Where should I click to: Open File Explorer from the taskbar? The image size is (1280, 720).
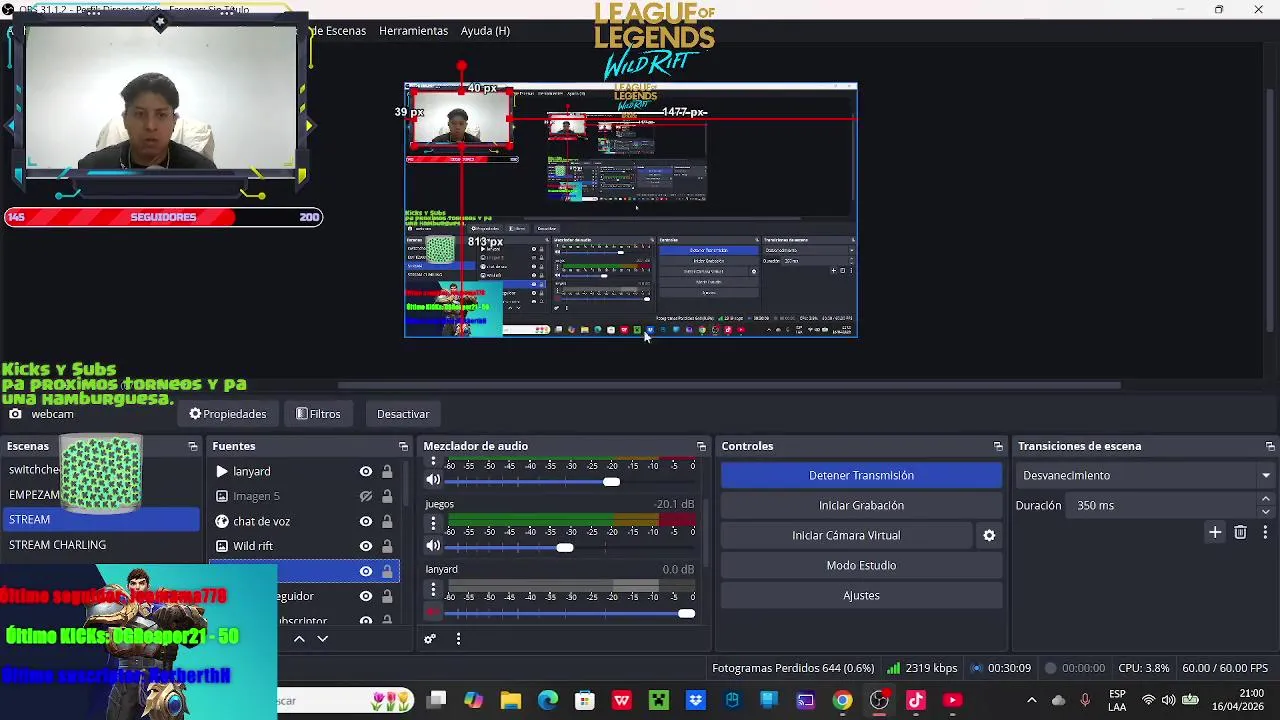point(511,700)
